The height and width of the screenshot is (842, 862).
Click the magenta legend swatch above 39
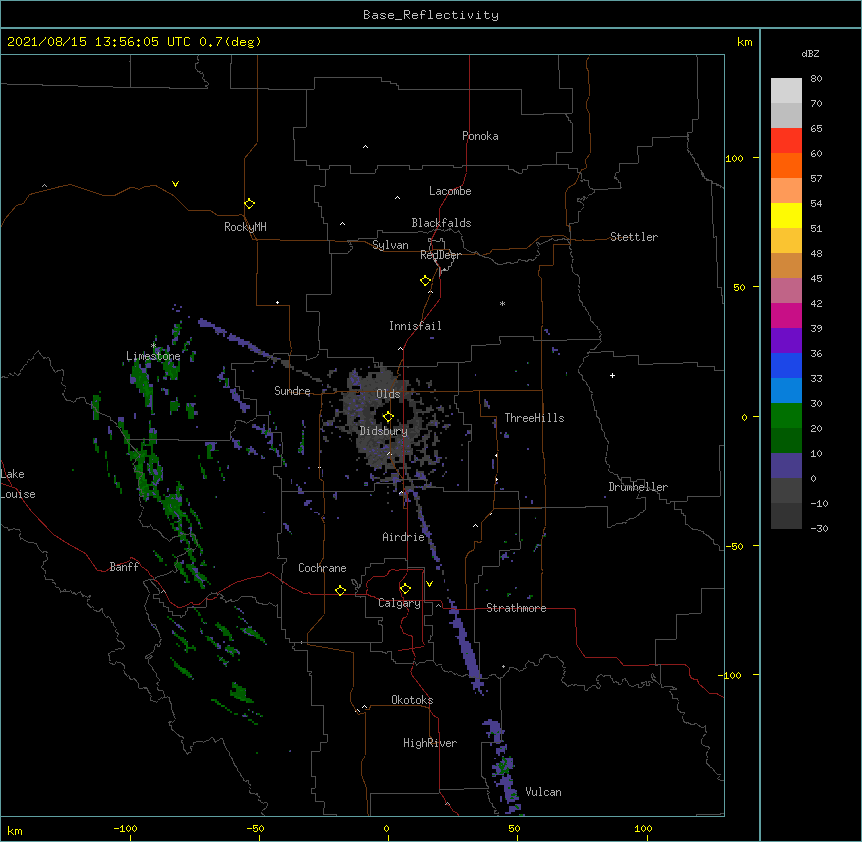[x=786, y=315]
